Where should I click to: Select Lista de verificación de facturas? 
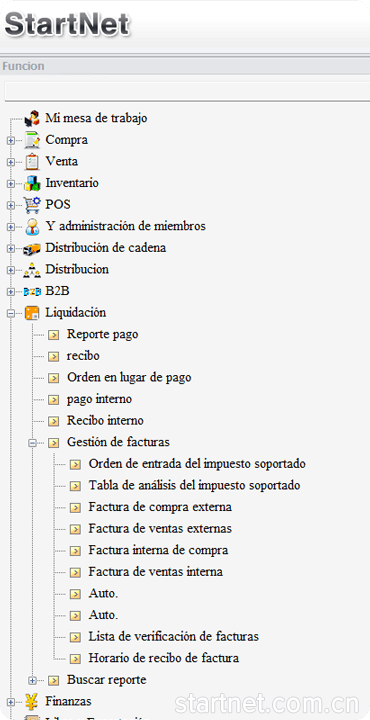174,636
